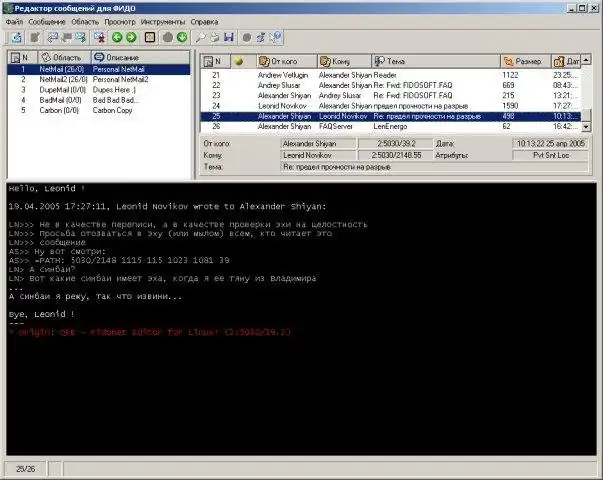Select message 26 addressed to FAQServer
603x480 pixels.
391,126
